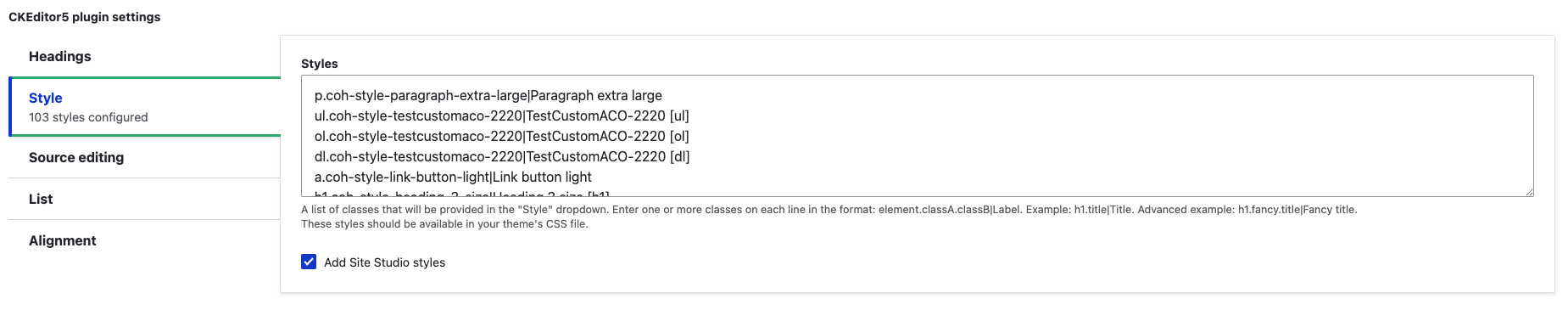Image resolution: width=1568 pixels, height=310 pixels.
Task: Click the theme's CSS file note below the textarea
Action: (444, 224)
